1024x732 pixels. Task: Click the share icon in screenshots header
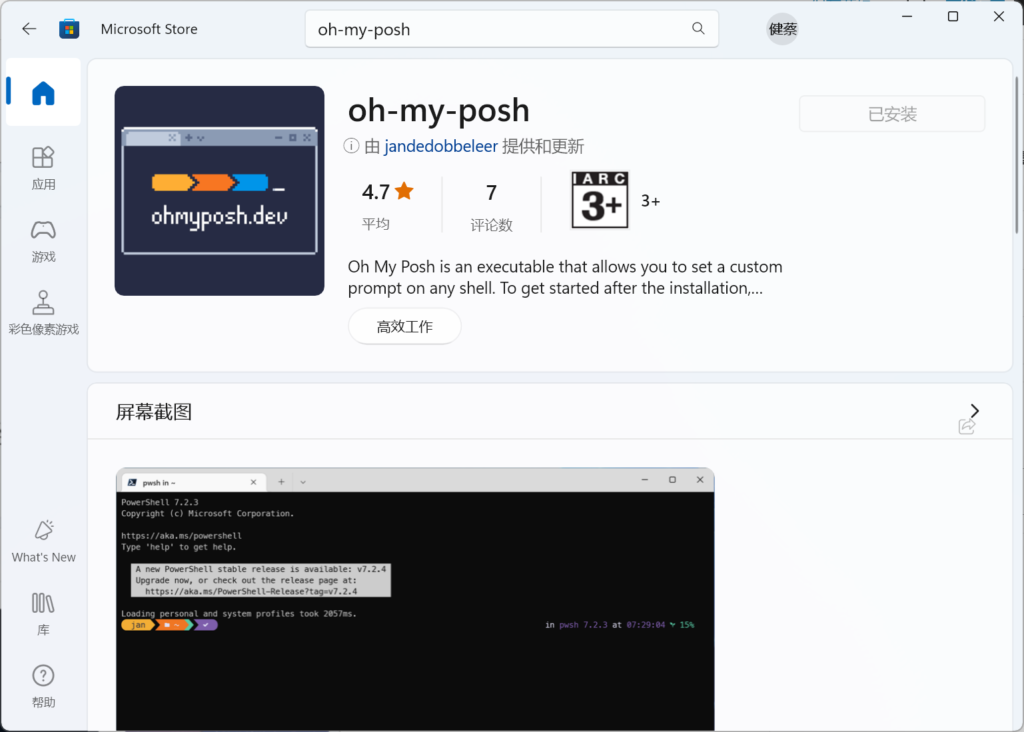click(967, 426)
